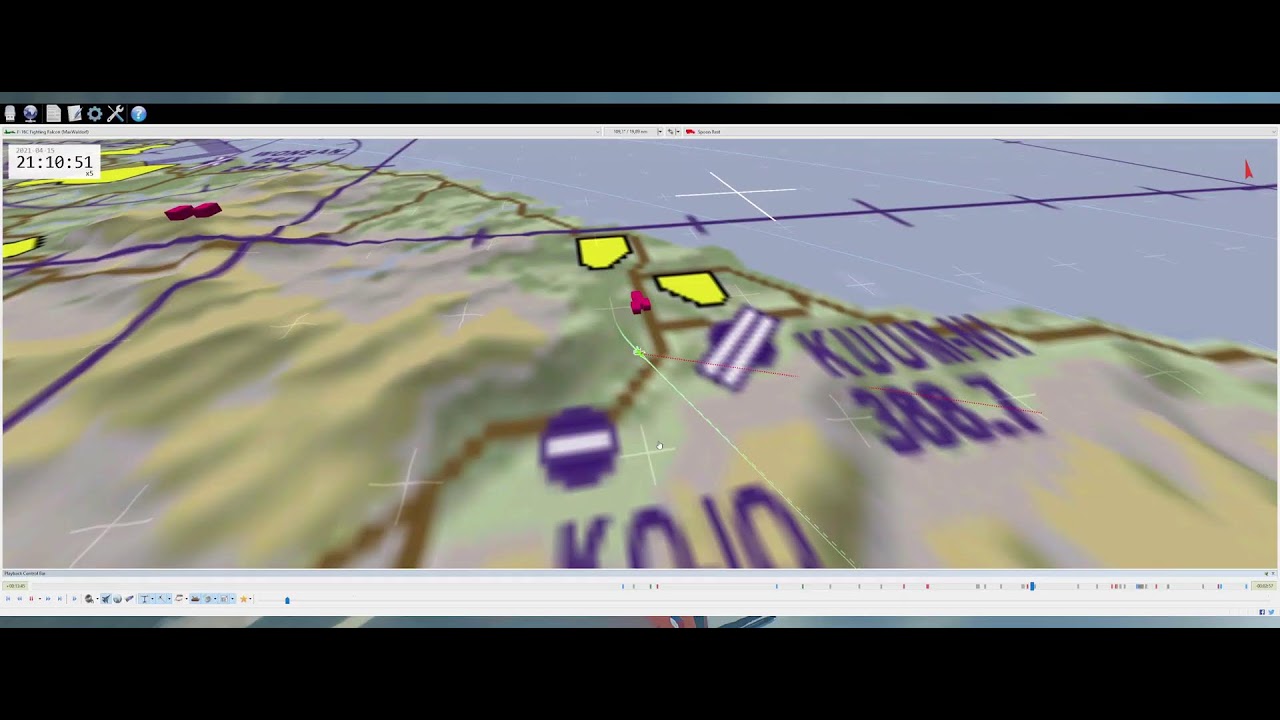Image resolution: width=1280 pixels, height=720 pixels.
Task: Open the building layers dropdown arrow
Action: (232, 599)
